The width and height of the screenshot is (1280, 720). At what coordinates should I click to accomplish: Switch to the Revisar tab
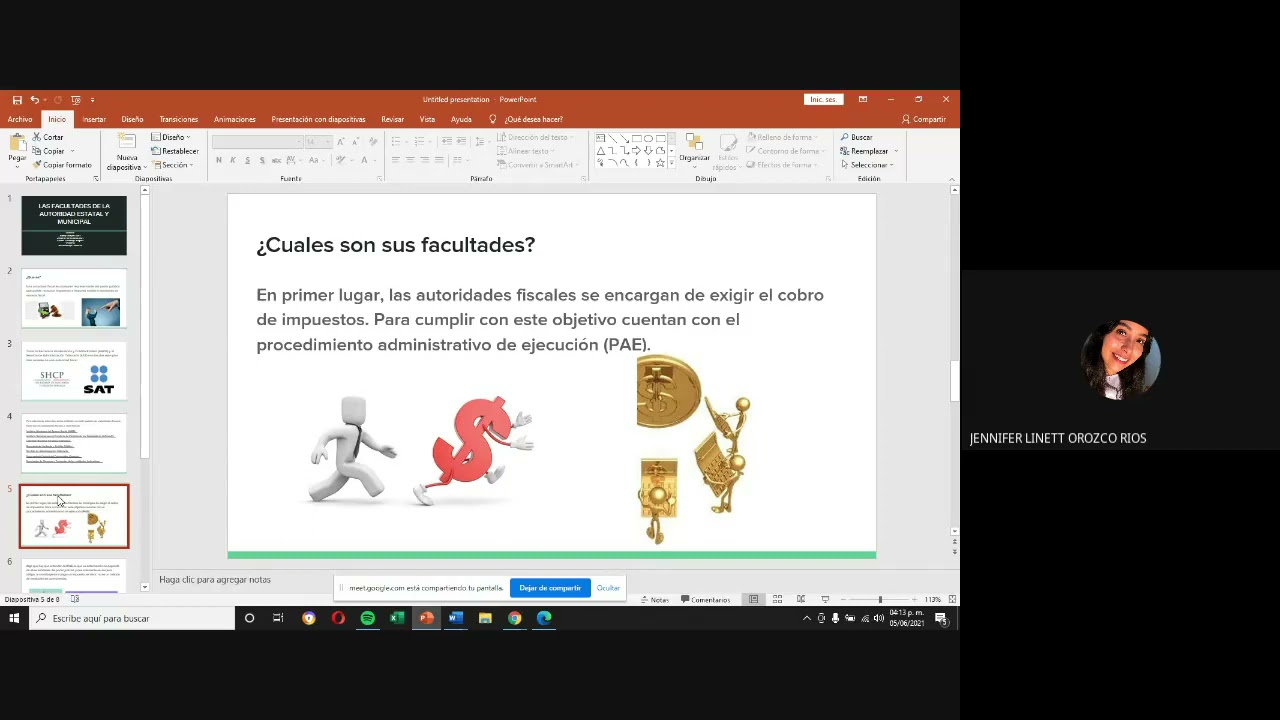(393, 119)
